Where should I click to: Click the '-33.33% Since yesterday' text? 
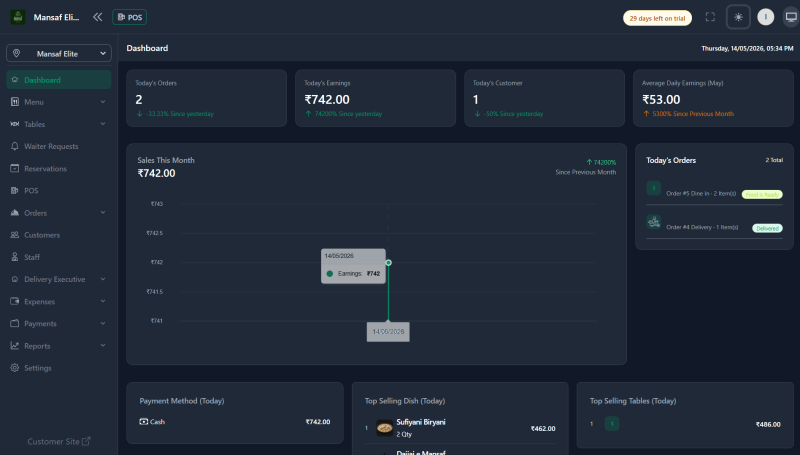click(180, 114)
